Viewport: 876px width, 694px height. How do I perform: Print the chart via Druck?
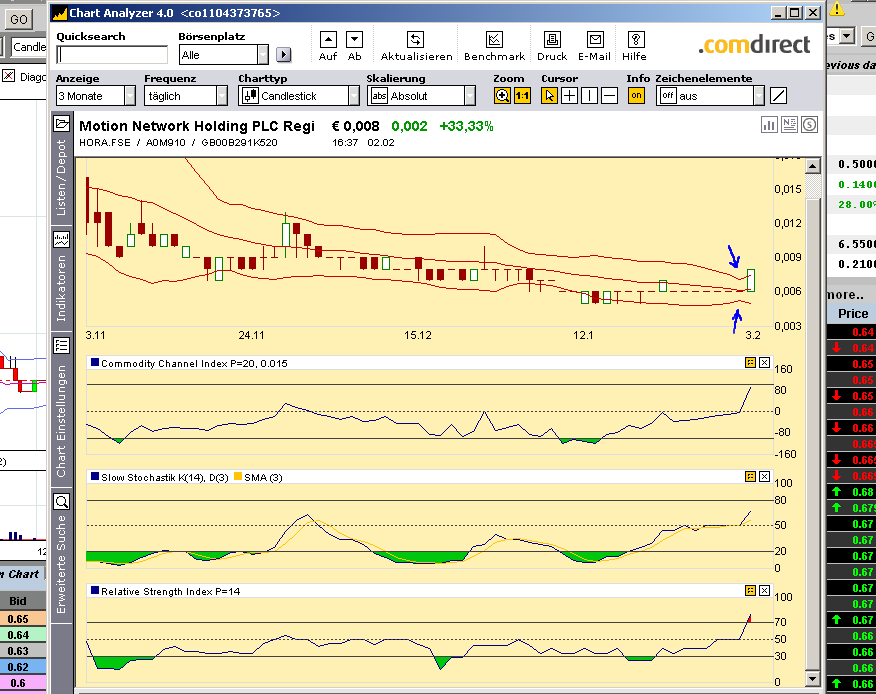point(552,40)
